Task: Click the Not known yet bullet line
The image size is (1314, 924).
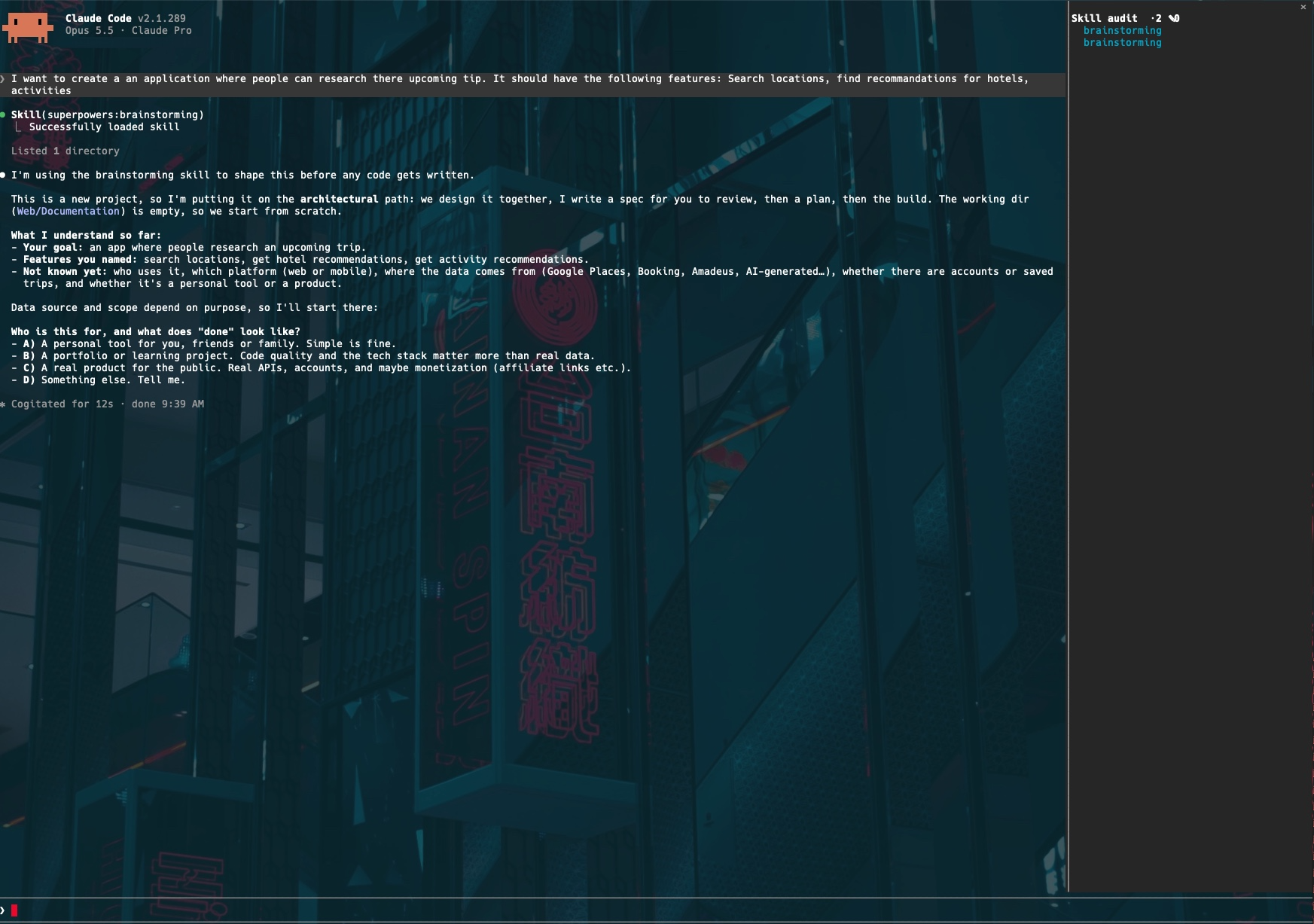Action: 532,277
